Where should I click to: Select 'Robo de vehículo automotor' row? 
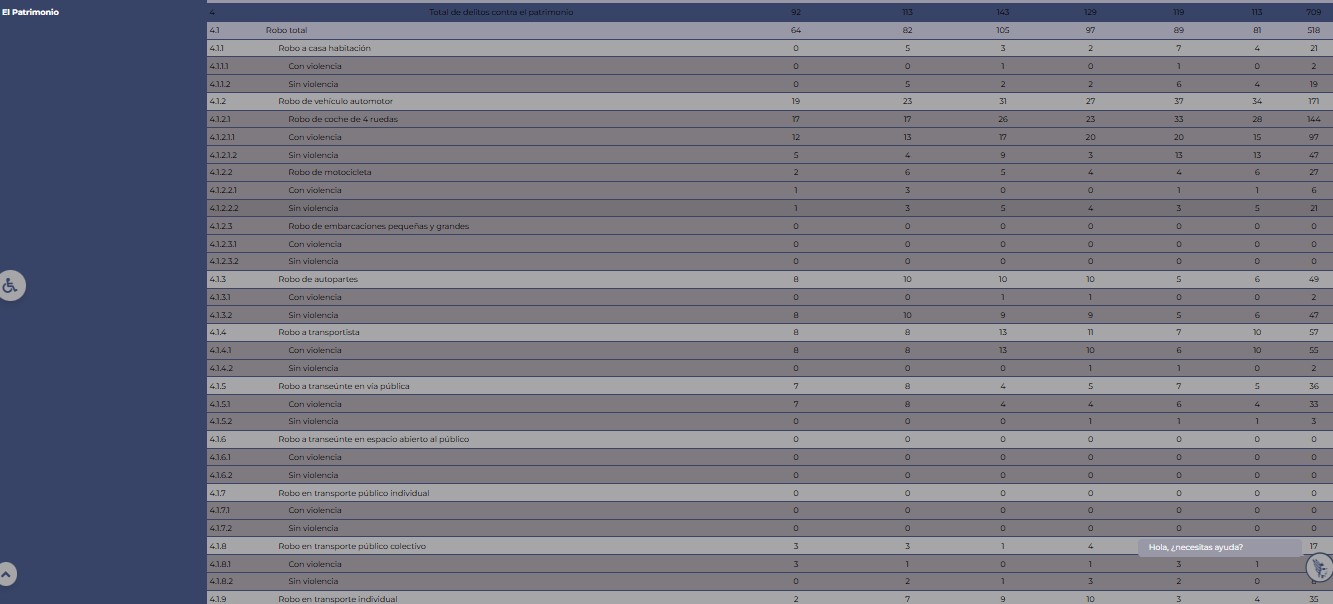[335, 101]
